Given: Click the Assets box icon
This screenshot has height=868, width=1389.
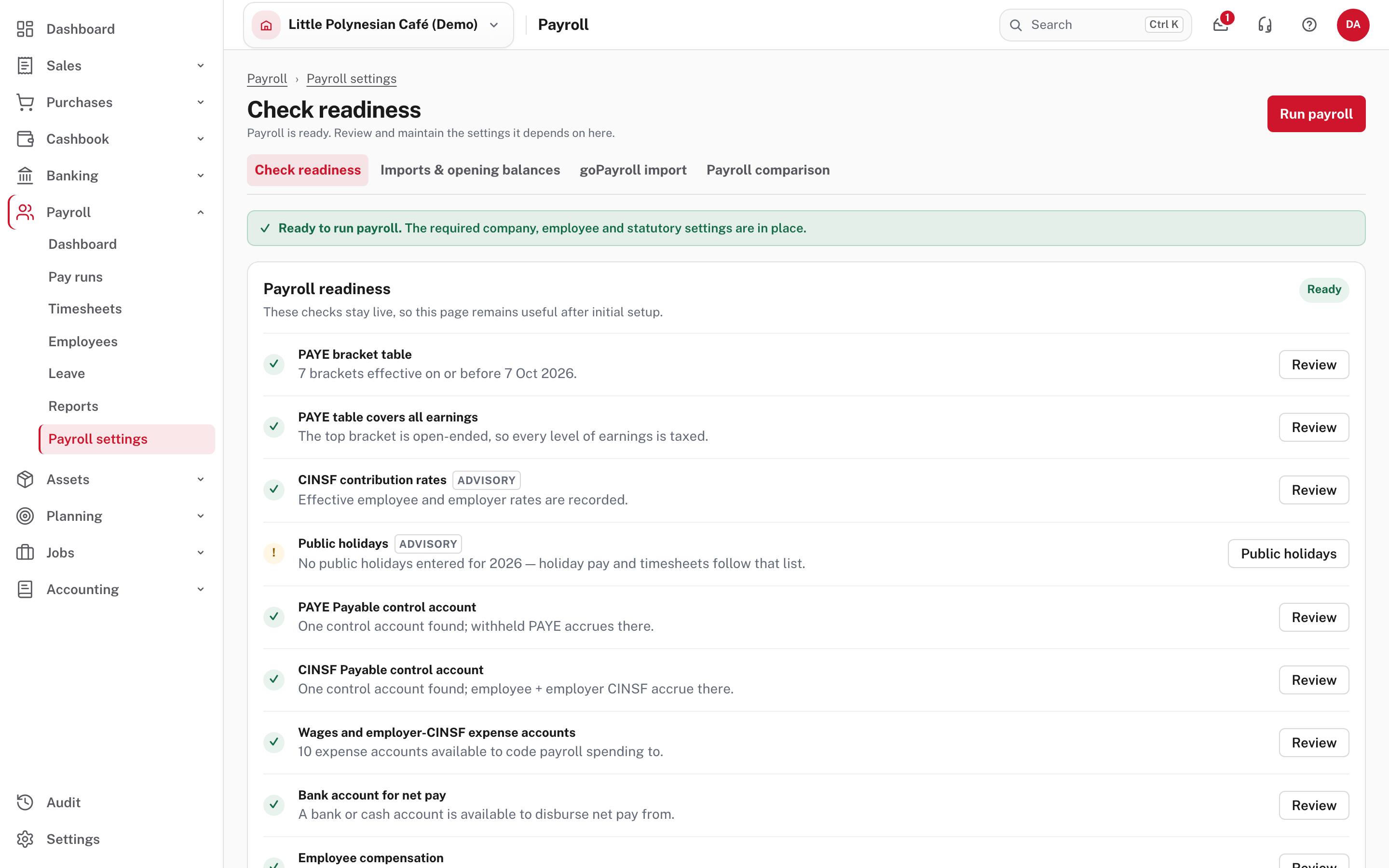Looking at the screenshot, I should 25,479.
